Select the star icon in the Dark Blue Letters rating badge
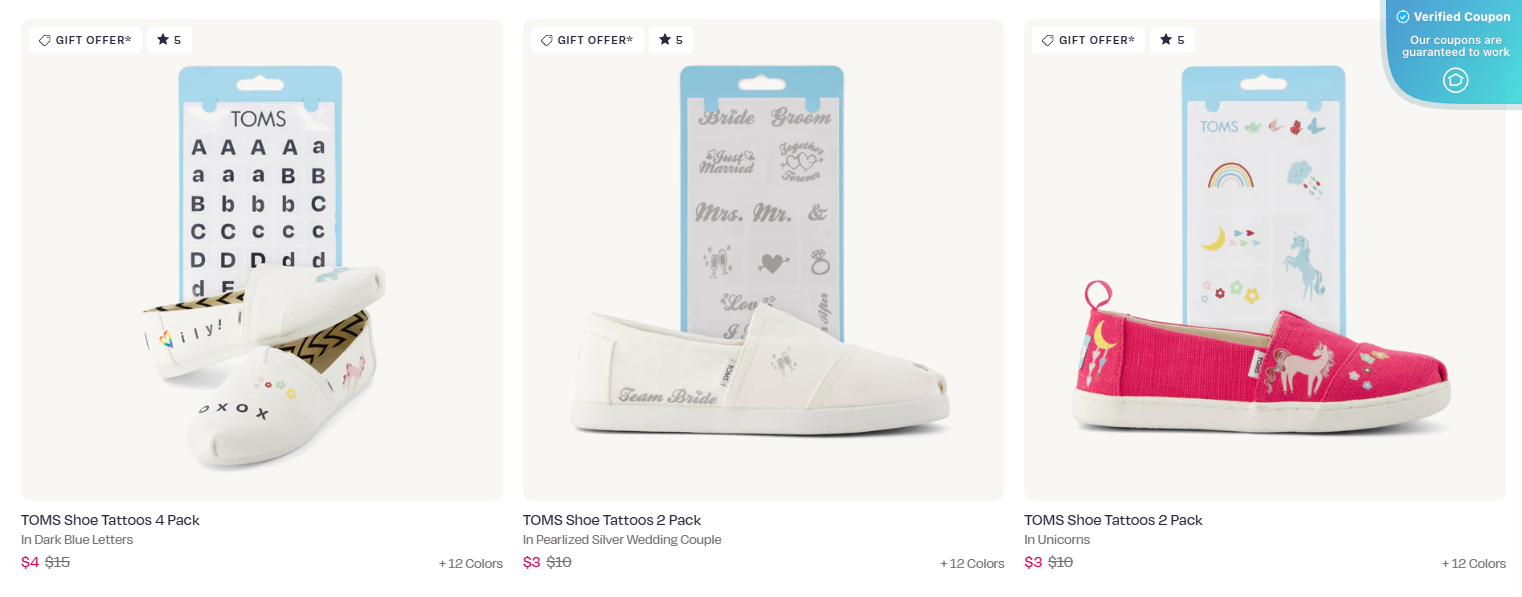Screen dimensions: 1522x597 point(164,39)
